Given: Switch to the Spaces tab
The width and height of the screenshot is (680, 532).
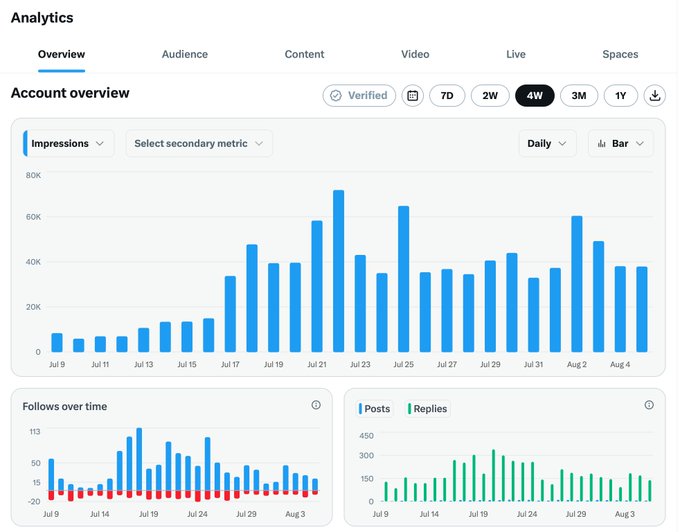Looking at the screenshot, I should [x=620, y=54].
